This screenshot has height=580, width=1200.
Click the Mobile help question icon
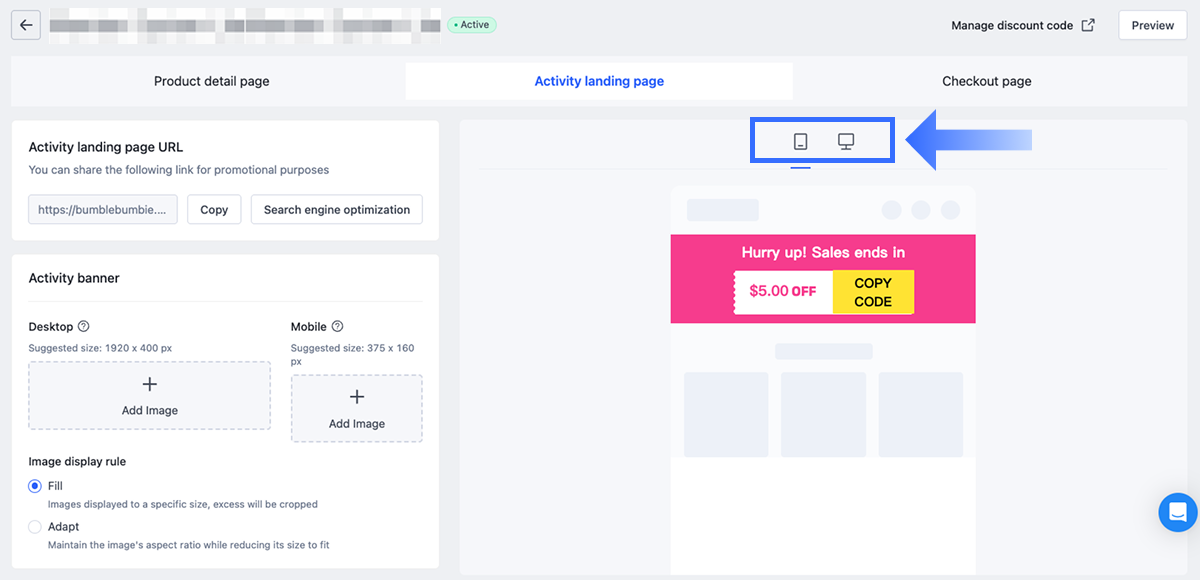coord(338,327)
